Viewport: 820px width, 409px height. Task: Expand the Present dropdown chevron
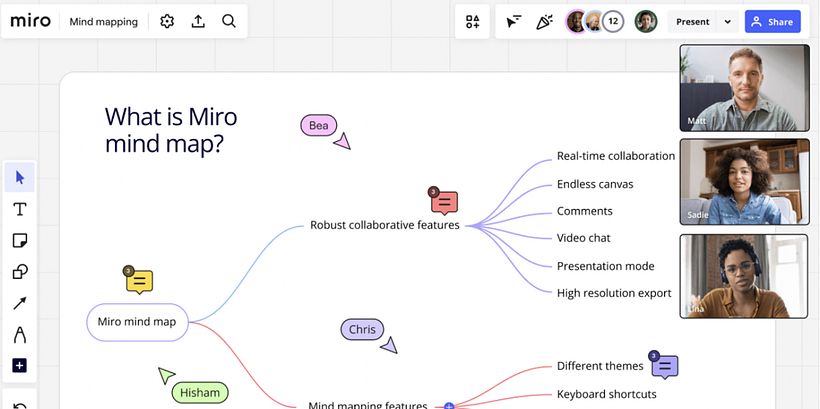tap(727, 22)
